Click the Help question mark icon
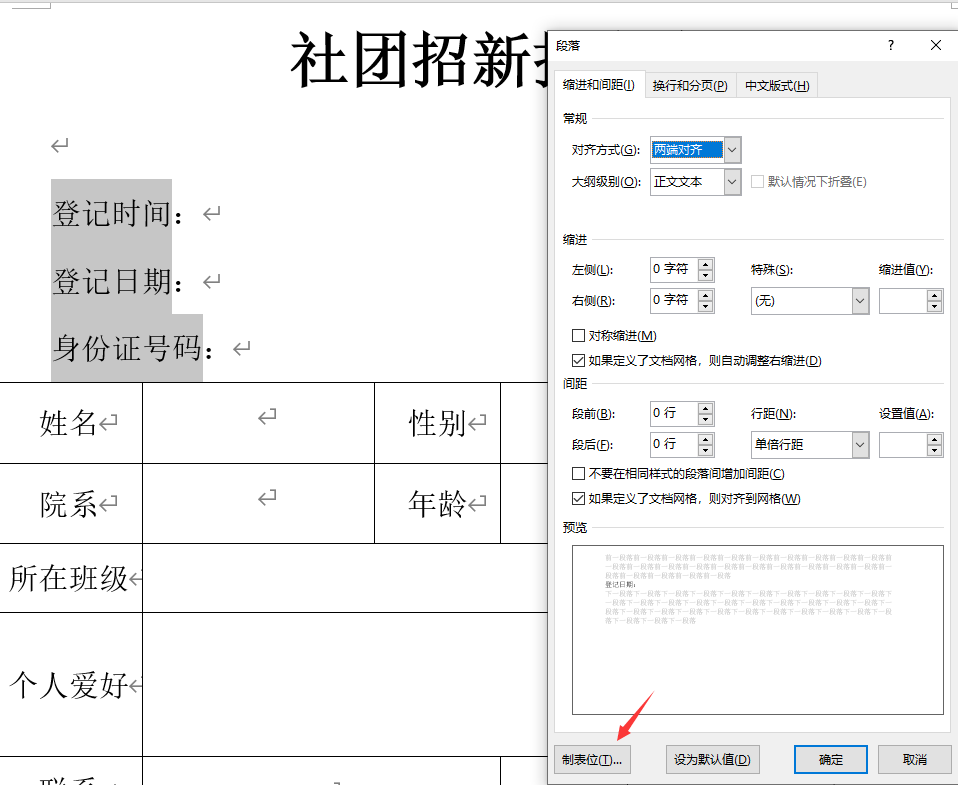Image resolution: width=958 pixels, height=785 pixels. (890, 44)
